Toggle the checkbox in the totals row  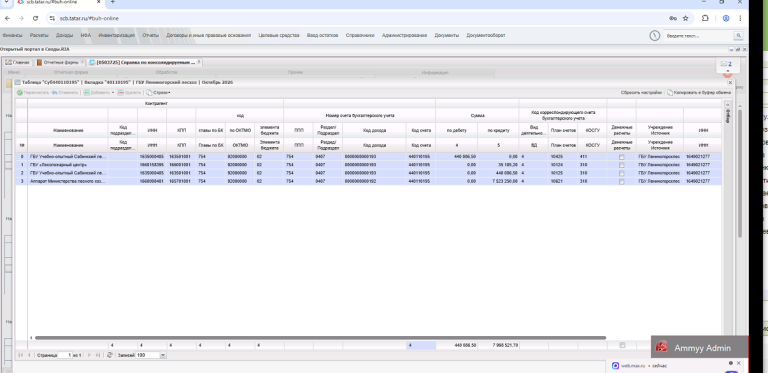click(622, 345)
